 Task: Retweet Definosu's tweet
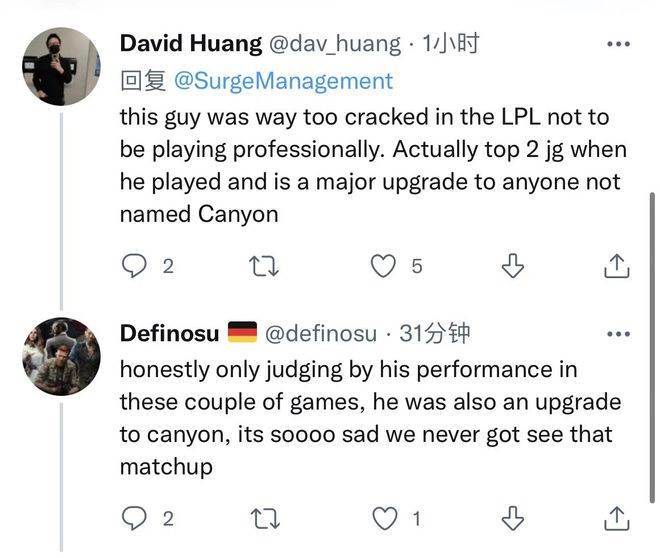tap(265, 518)
